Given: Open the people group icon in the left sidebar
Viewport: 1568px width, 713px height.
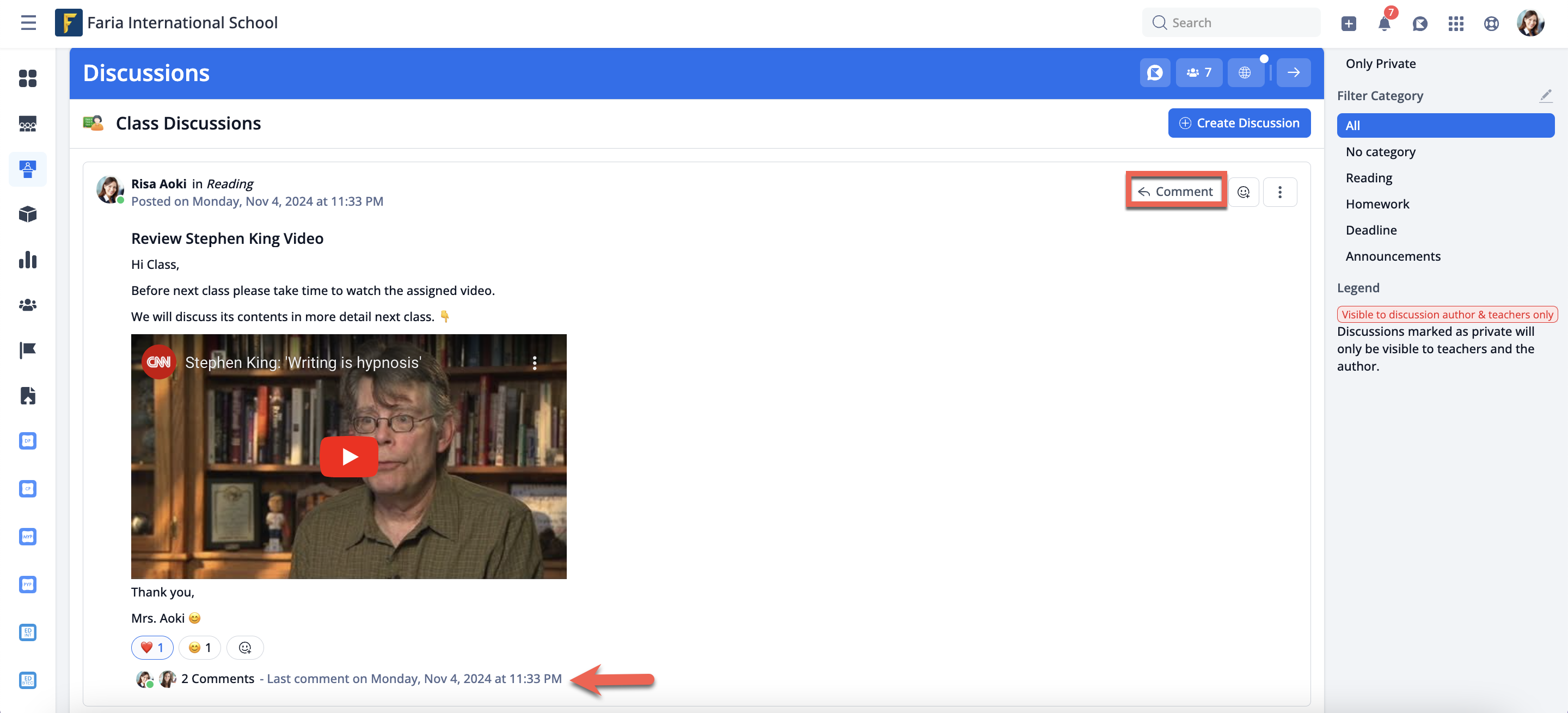Looking at the screenshot, I should pos(27,305).
